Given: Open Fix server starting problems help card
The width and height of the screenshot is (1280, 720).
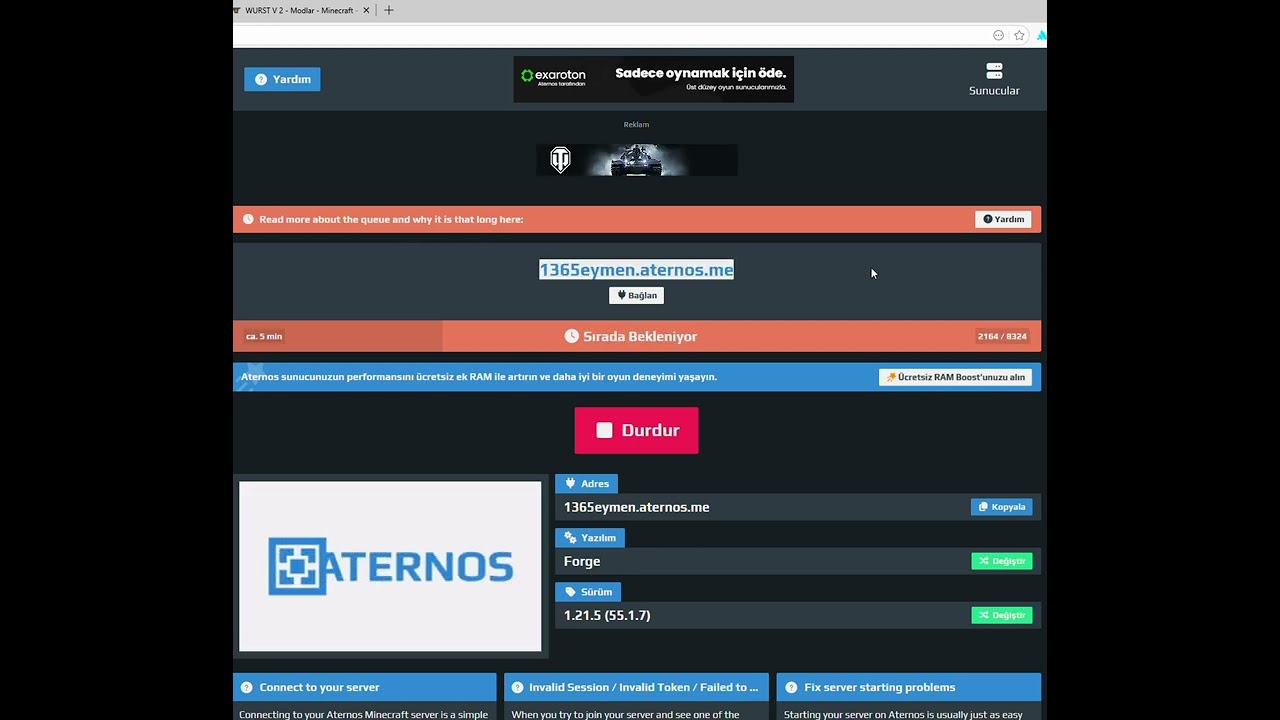Looking at the screenshot, I should (908, 687).
